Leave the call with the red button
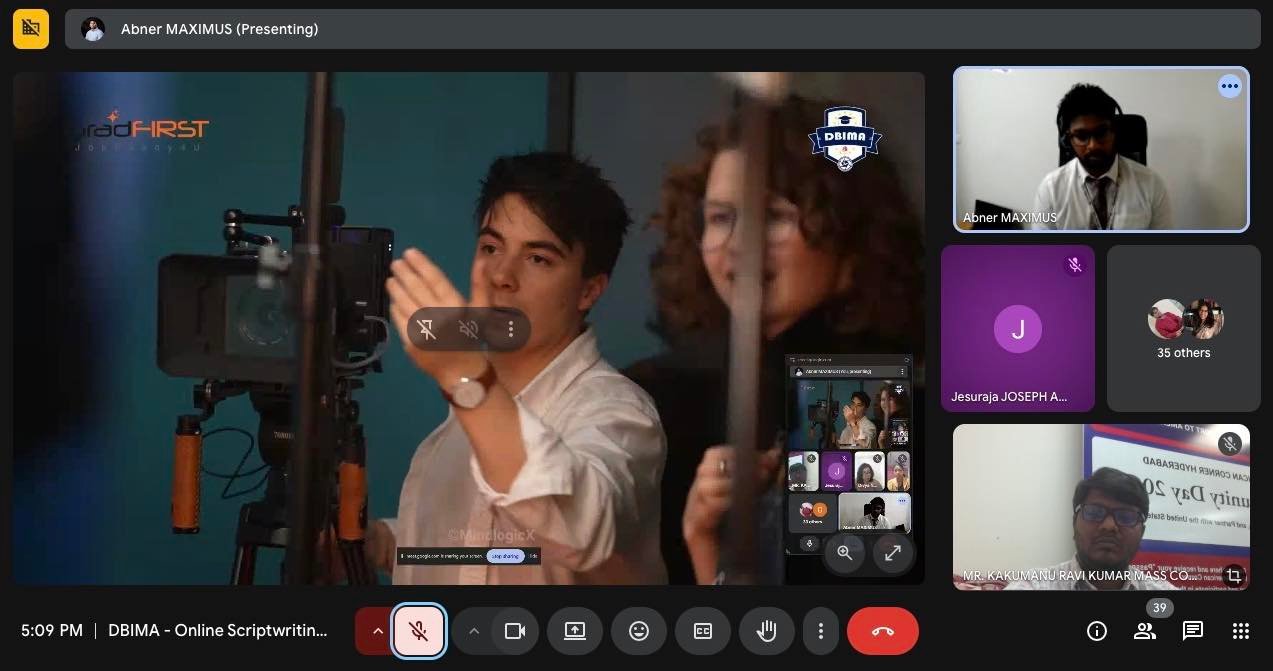 [882, 631]
